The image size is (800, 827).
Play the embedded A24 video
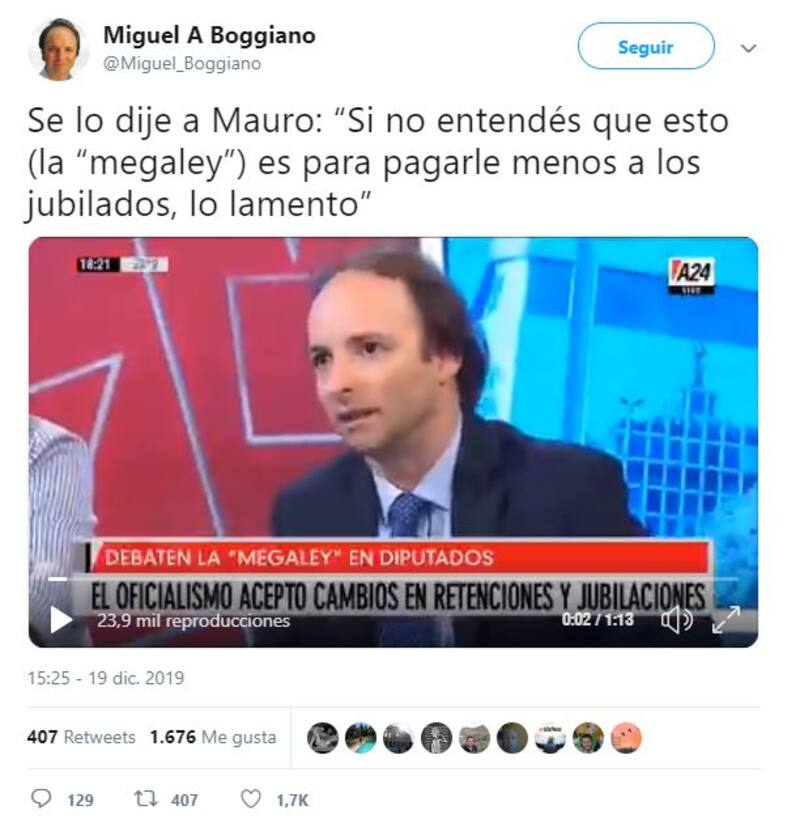[61, 620]
